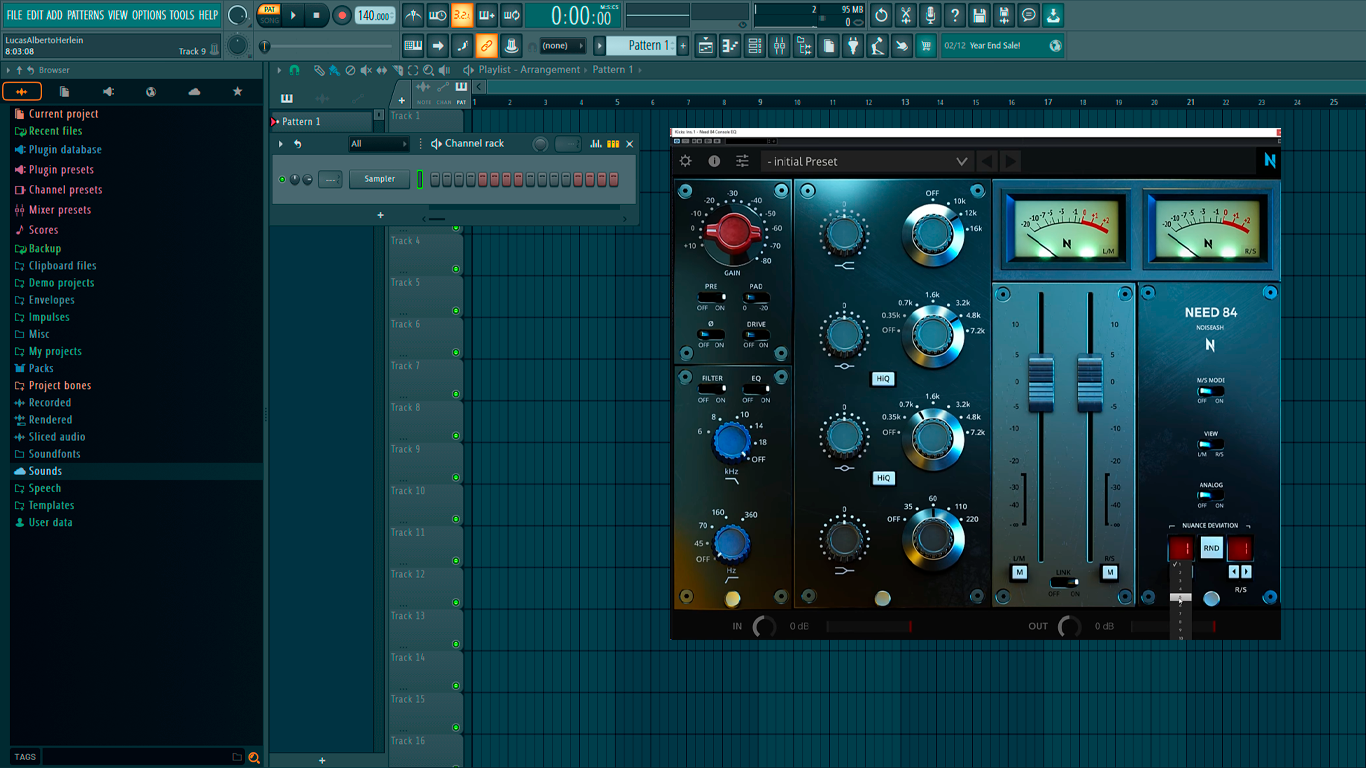Image resolution: width=1366 pixels, height=768 pixels.
Task: Expand the Packs folder in browser
Action: (41, 368)
